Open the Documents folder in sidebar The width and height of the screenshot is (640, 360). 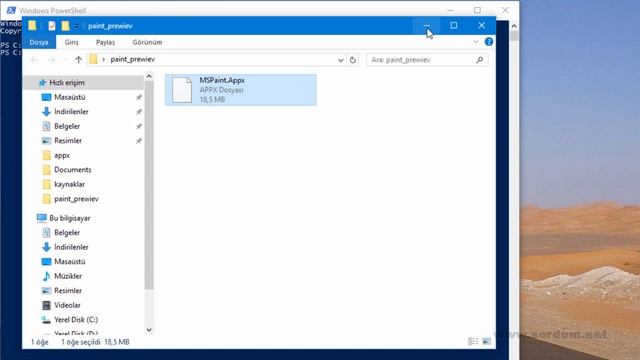pos(73,170)
